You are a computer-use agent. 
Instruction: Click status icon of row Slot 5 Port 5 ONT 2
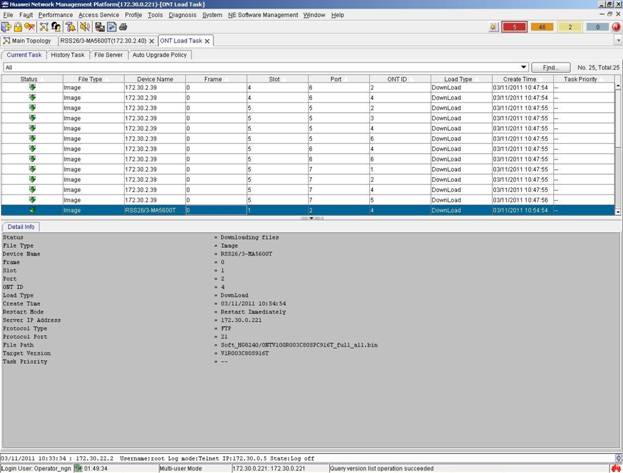[x=32, y=108]
